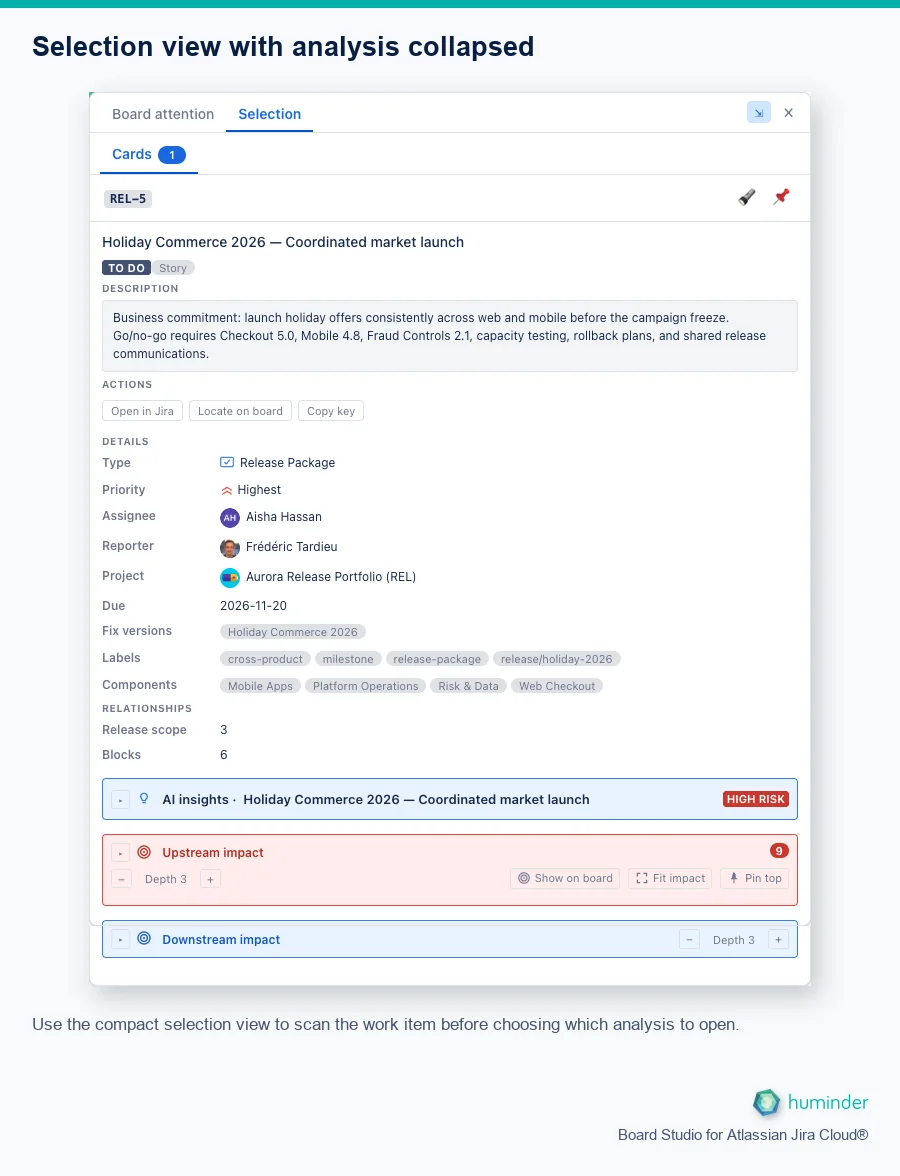Expand the AI insights section
900x1176 pixels.
click(120, 800)
